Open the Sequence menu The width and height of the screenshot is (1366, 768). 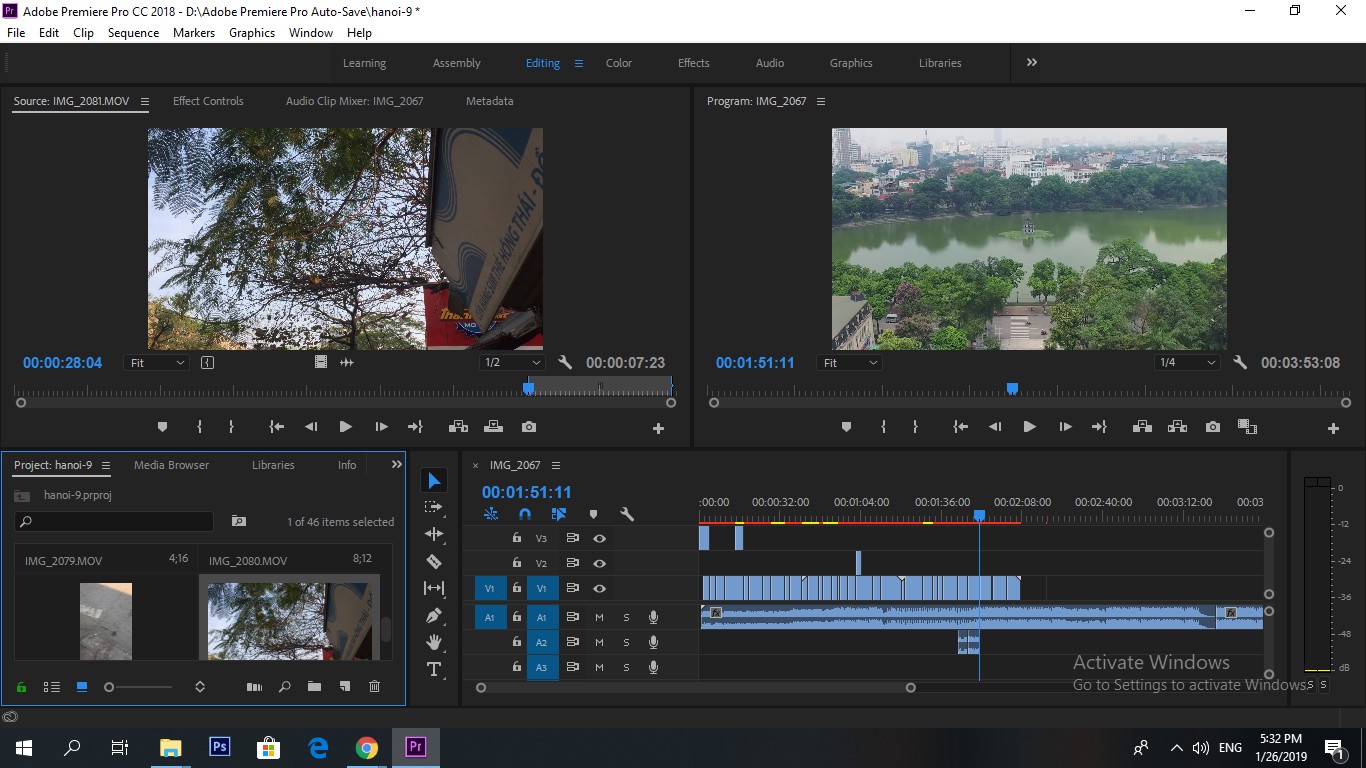(133, 33)
